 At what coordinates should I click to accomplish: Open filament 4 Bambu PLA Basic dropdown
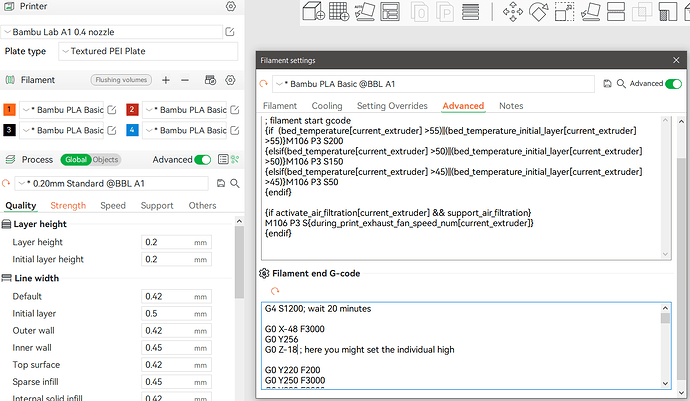point(184,130)
